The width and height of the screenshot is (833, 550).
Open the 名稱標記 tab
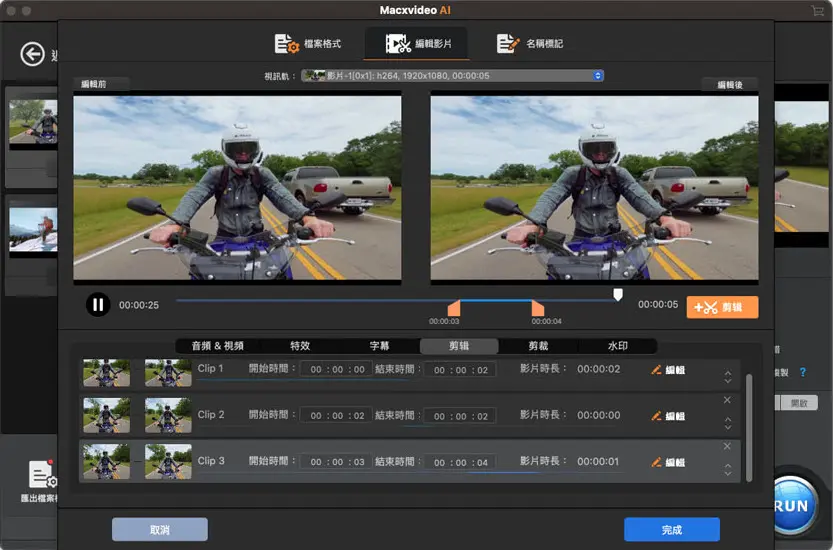530,44
